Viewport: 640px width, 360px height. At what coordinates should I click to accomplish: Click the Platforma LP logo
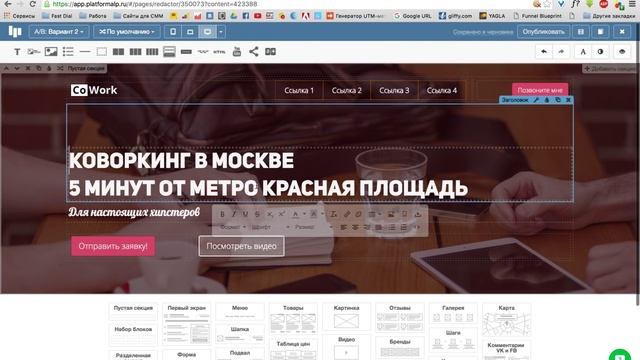[x=15, y=31]
